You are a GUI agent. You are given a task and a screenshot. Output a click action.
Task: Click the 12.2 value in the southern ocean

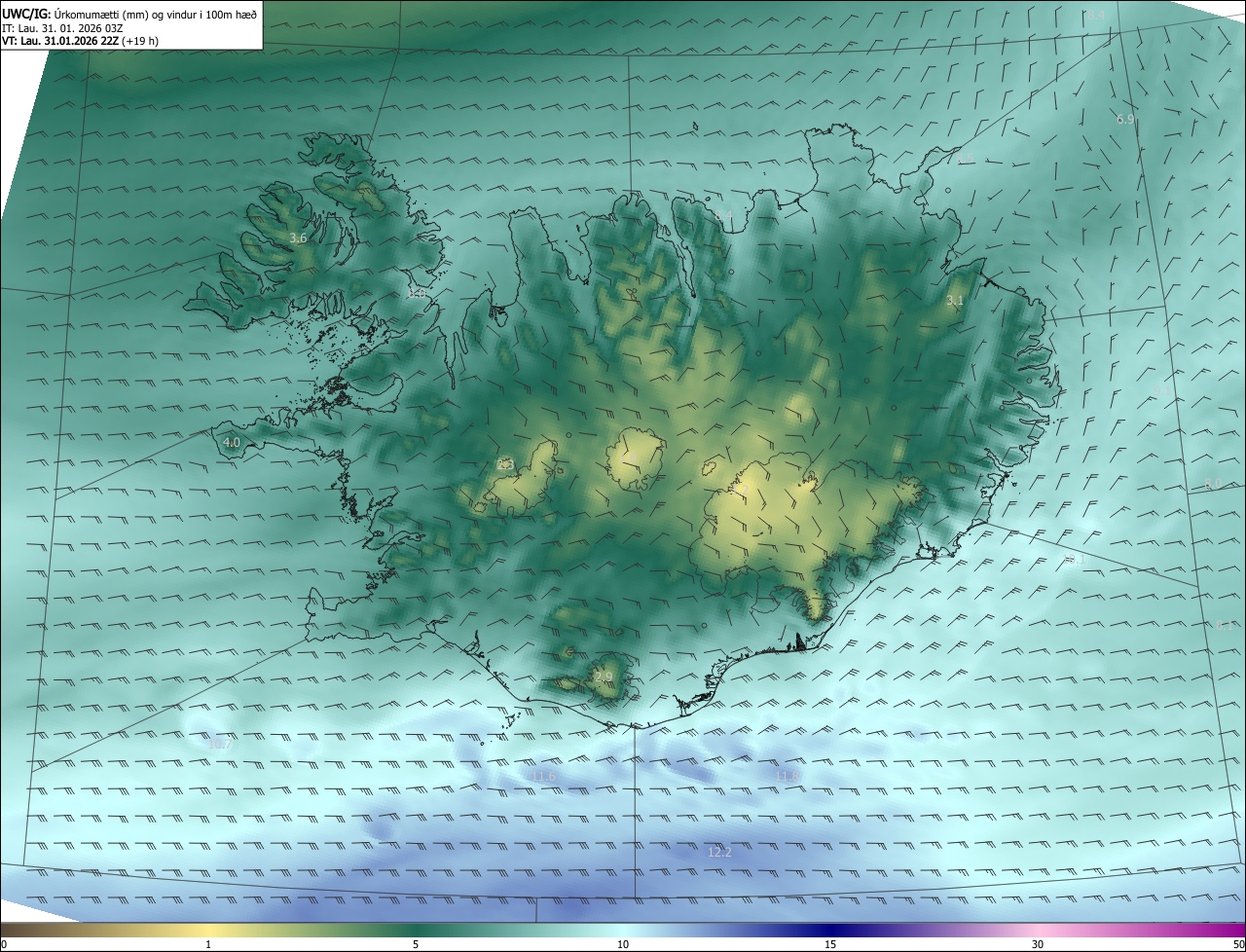click(718, 852)
